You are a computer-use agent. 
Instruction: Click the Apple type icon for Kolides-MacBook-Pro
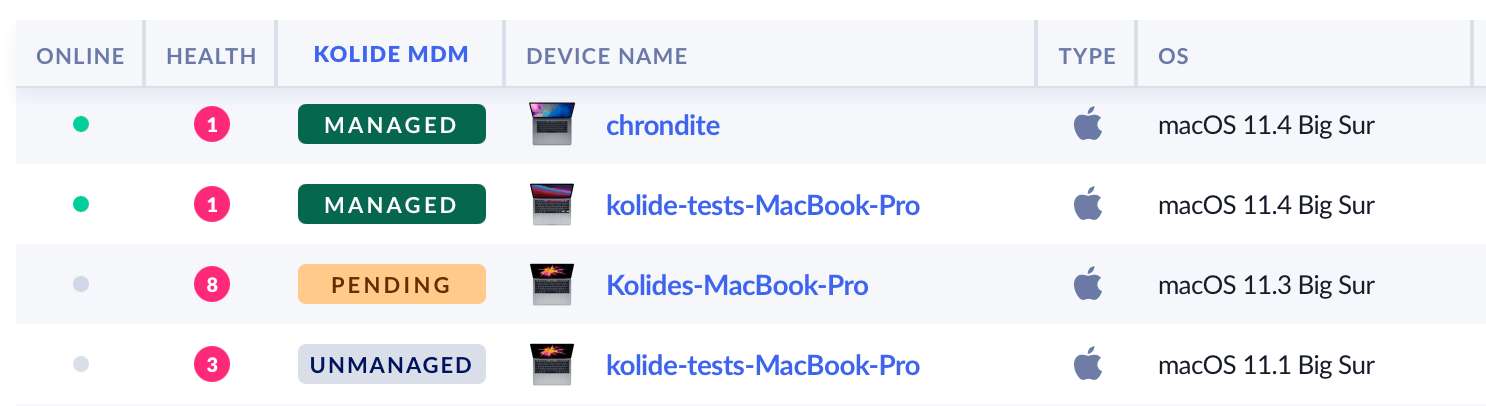tap(1087, 285)
